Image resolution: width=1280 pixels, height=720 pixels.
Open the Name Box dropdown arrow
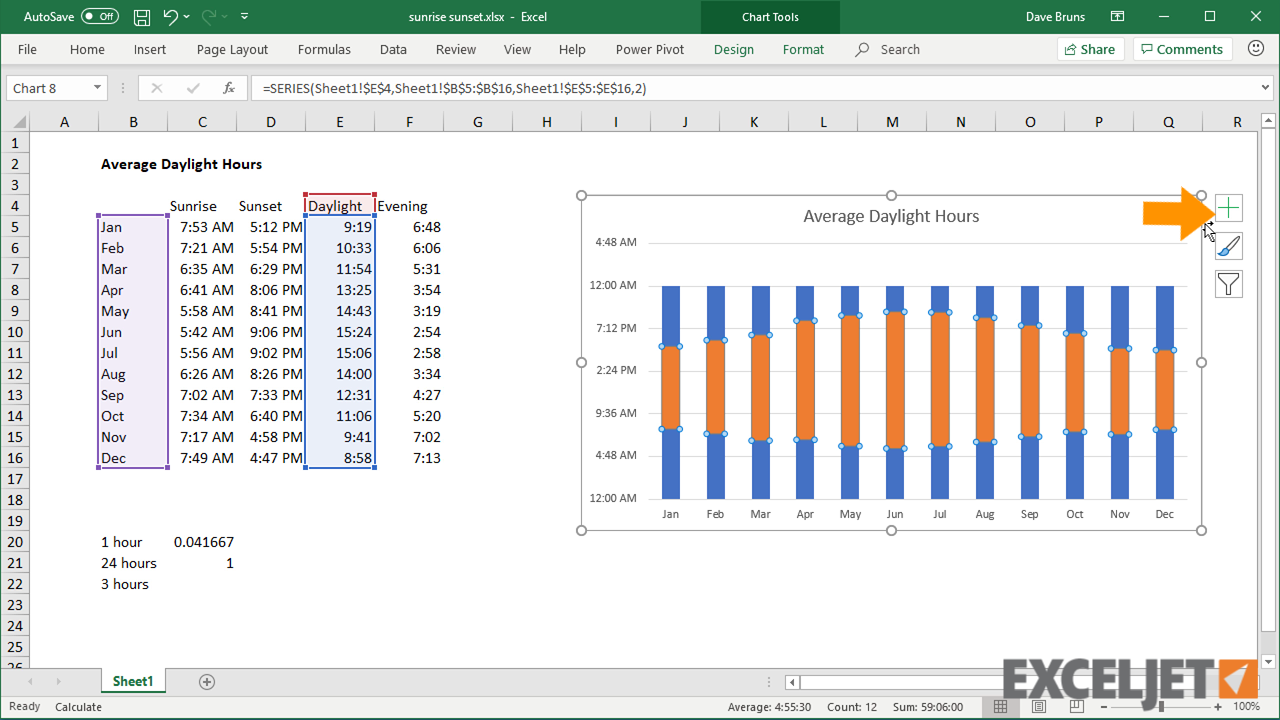tap(97, 88)
